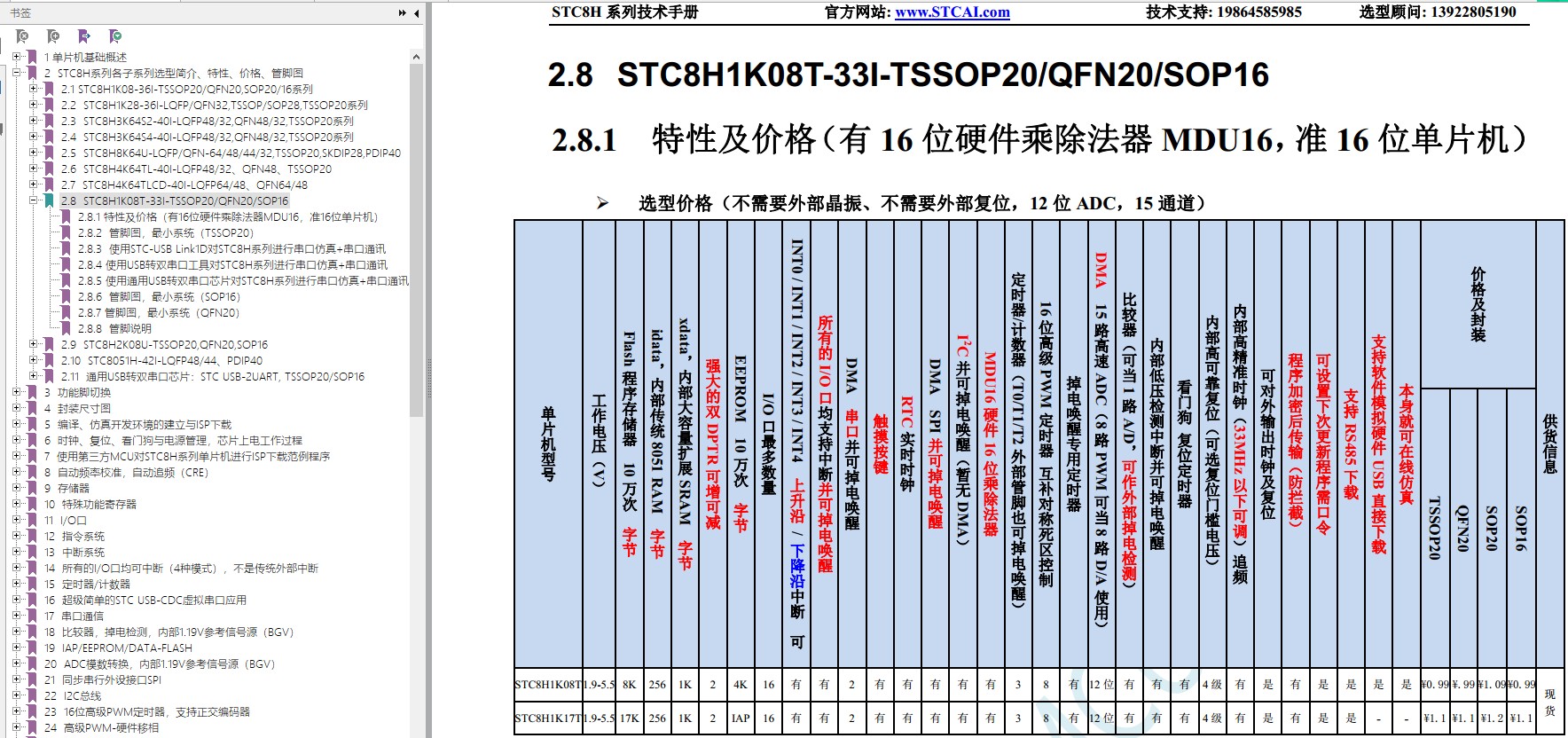Click the IAP cell in the STC8H1K17T row

coord(741,718)
